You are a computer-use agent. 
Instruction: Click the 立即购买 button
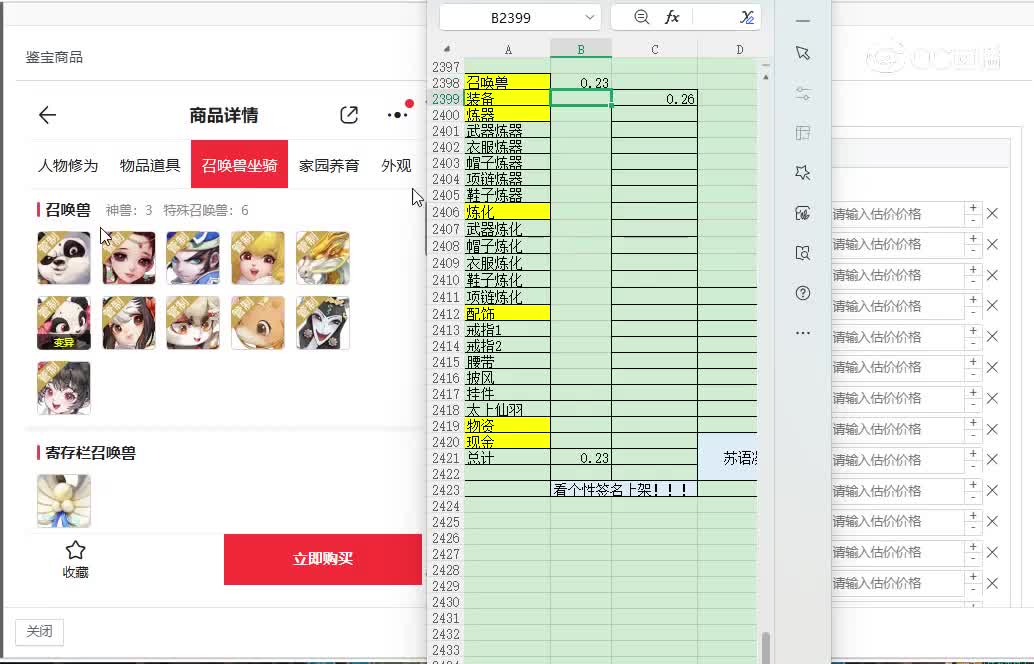(322, 559)
